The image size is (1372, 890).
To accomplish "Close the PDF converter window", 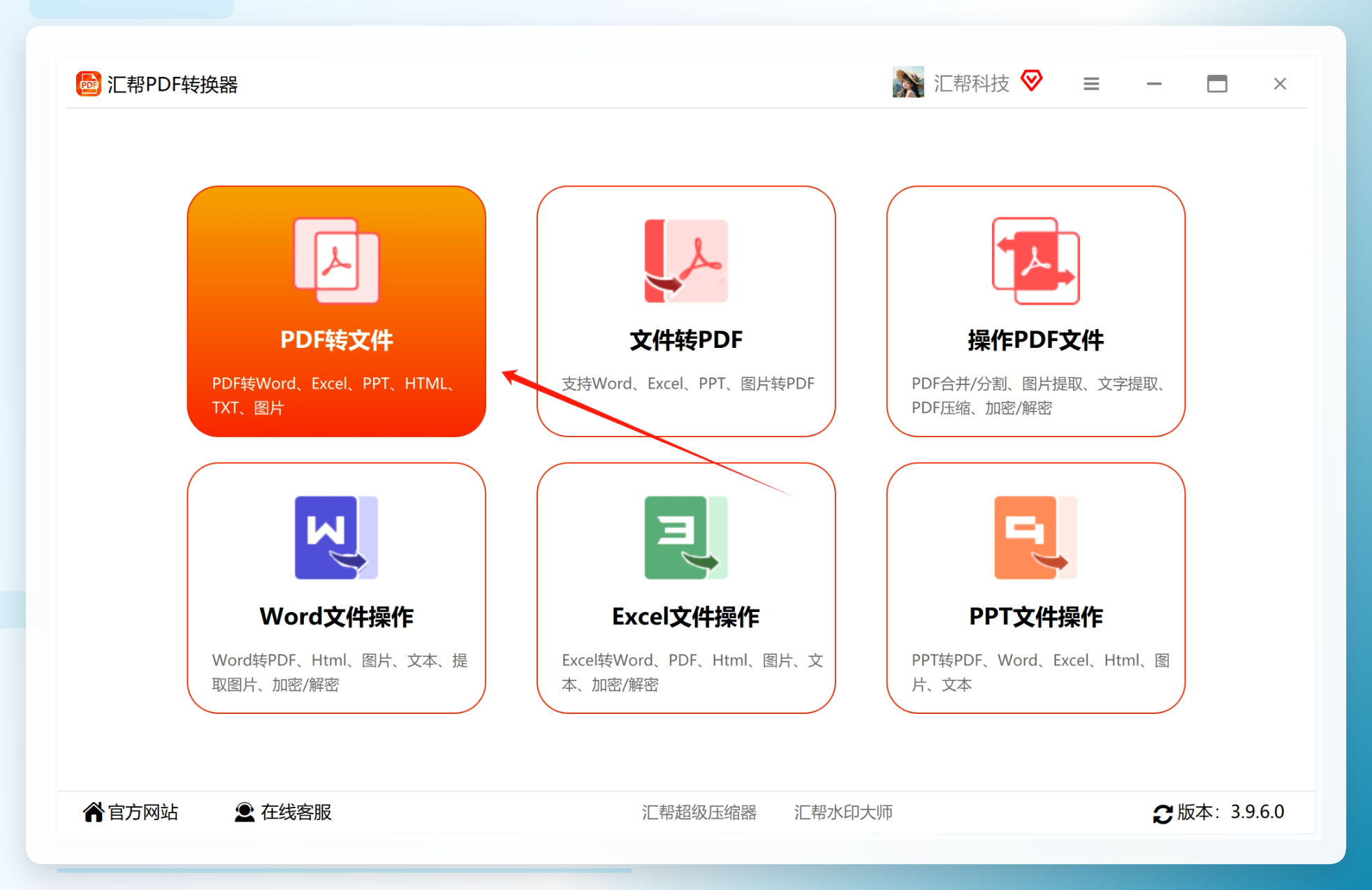I will [1280, 84].
